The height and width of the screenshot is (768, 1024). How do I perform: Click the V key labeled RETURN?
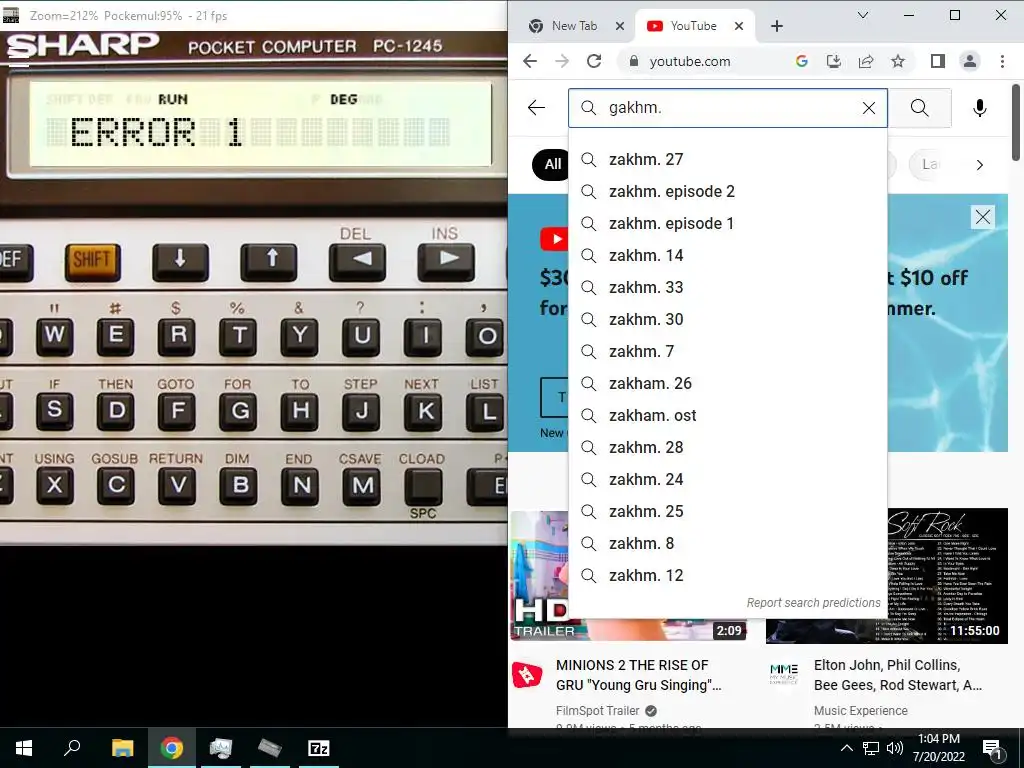click(177, 486)
